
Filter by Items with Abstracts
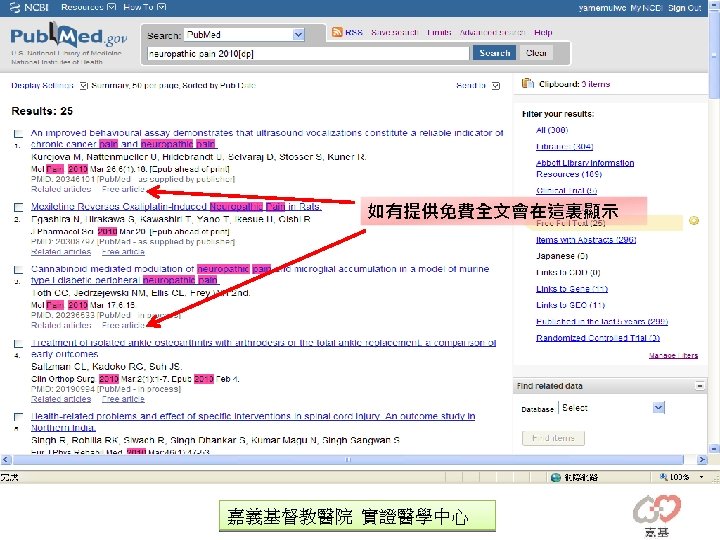tap(586, 240)
